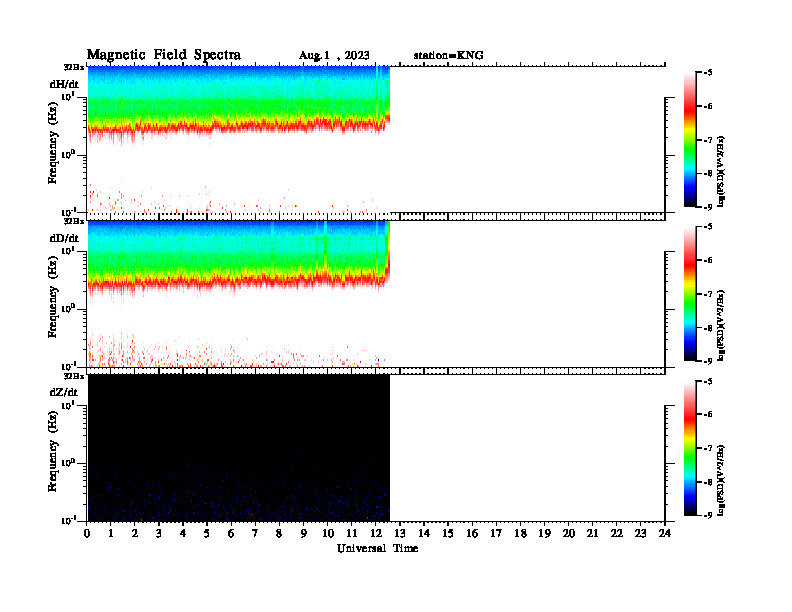
Task: Click the Frequency (Hz) label of dD/dt panel
Action: 53,297
